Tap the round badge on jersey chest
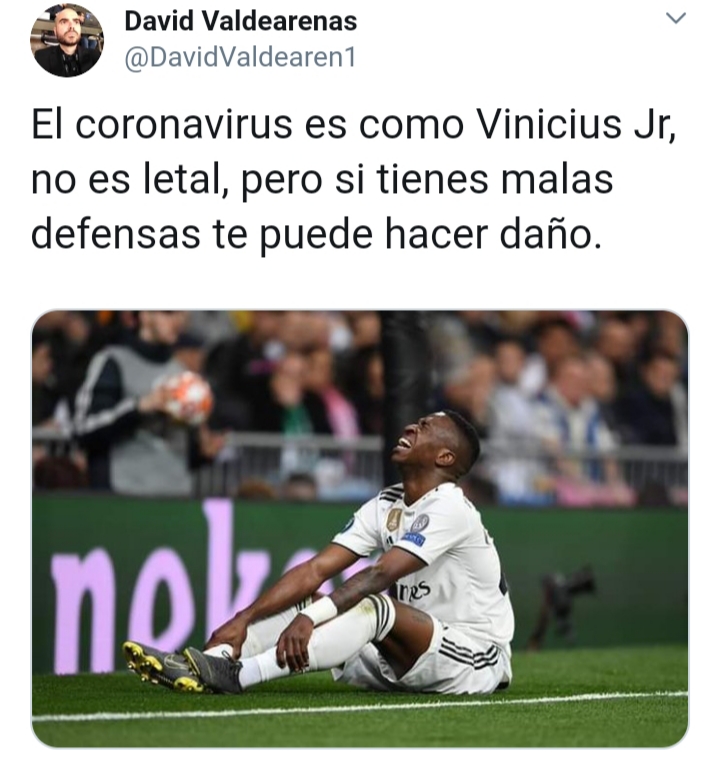This screenshot has width=720, height=763. (x=420, y=523)
